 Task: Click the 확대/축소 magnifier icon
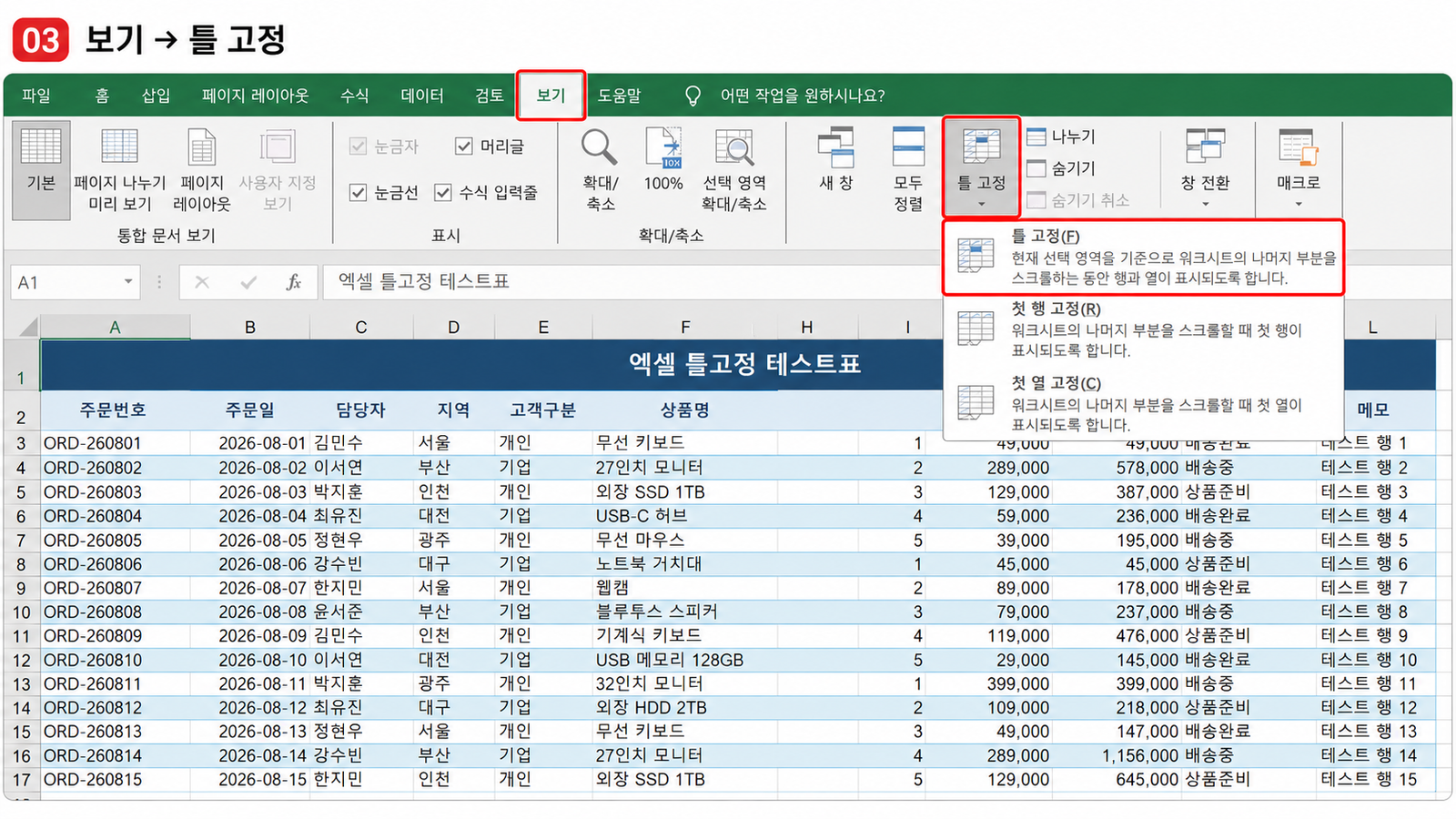599,147
